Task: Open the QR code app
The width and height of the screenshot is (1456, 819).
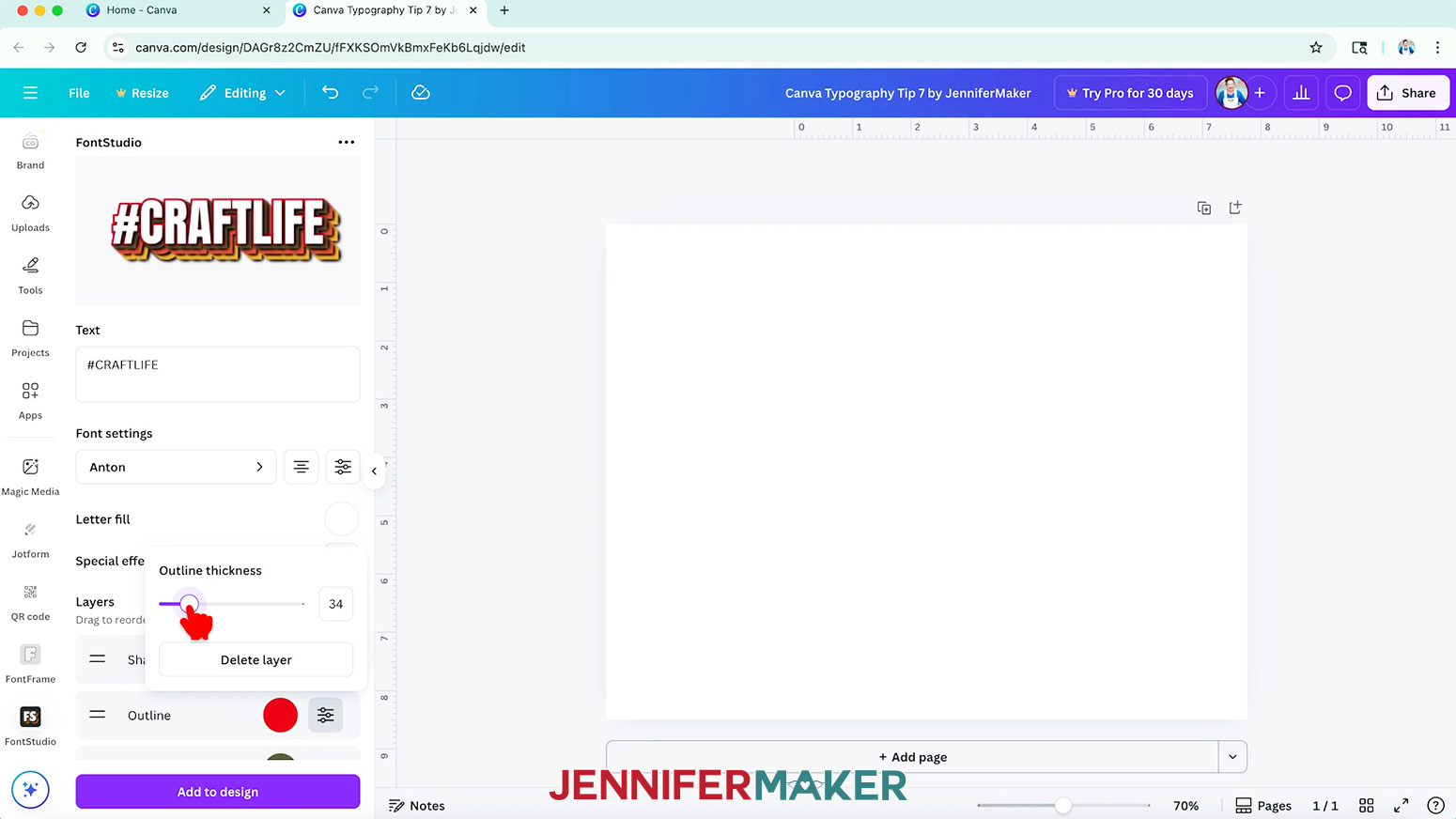Action: coord(30,602)
